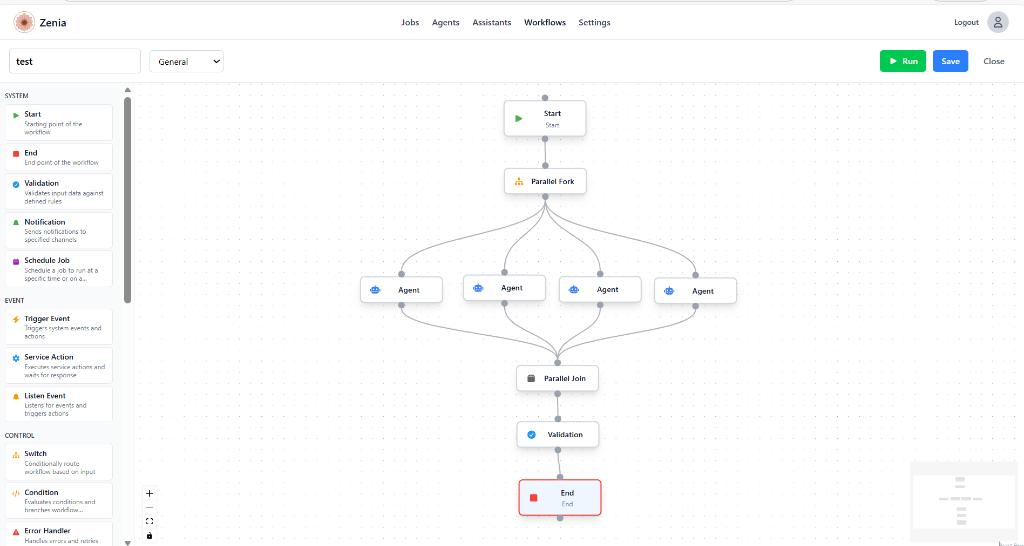Click the zoom in plus control
The width and height of the screenshot is (1024, 546).
coord(150,493)
